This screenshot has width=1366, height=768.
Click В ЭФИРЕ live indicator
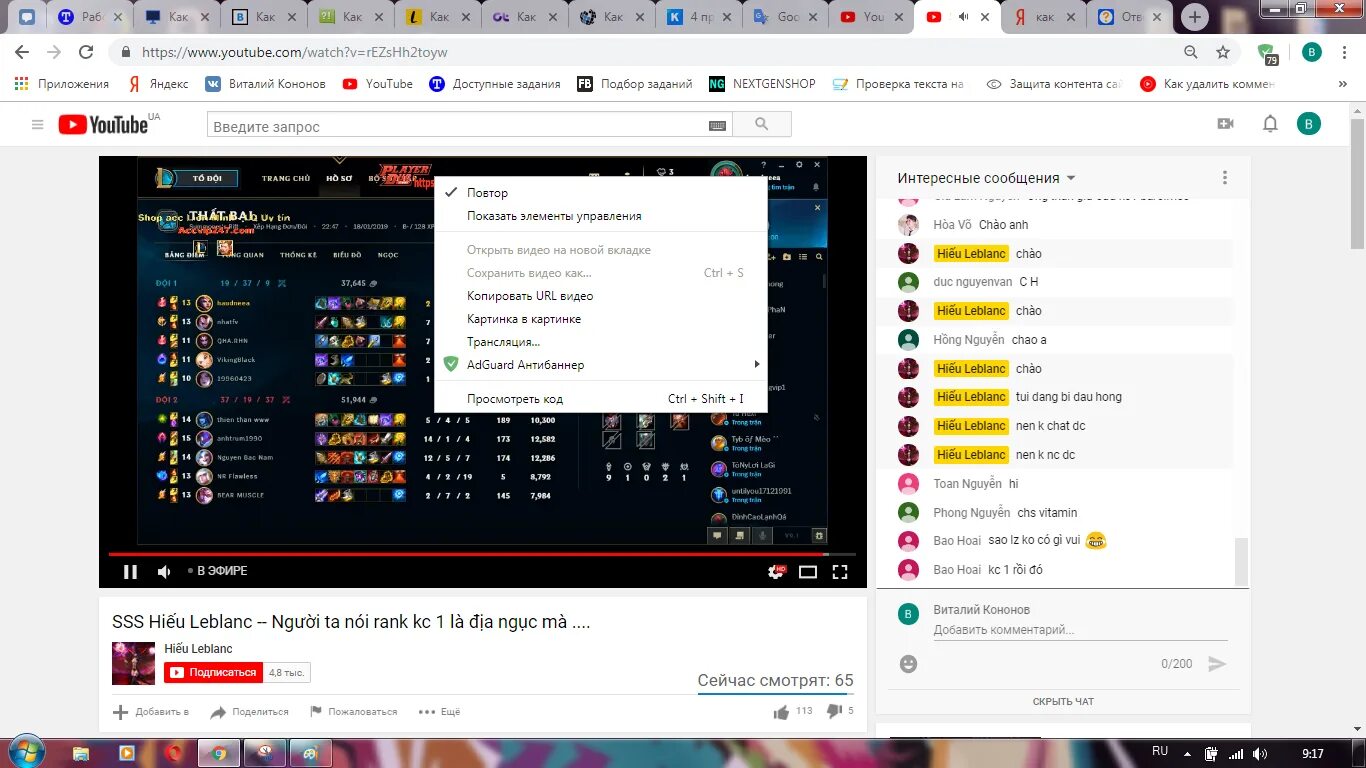click(x=218, y=571)
